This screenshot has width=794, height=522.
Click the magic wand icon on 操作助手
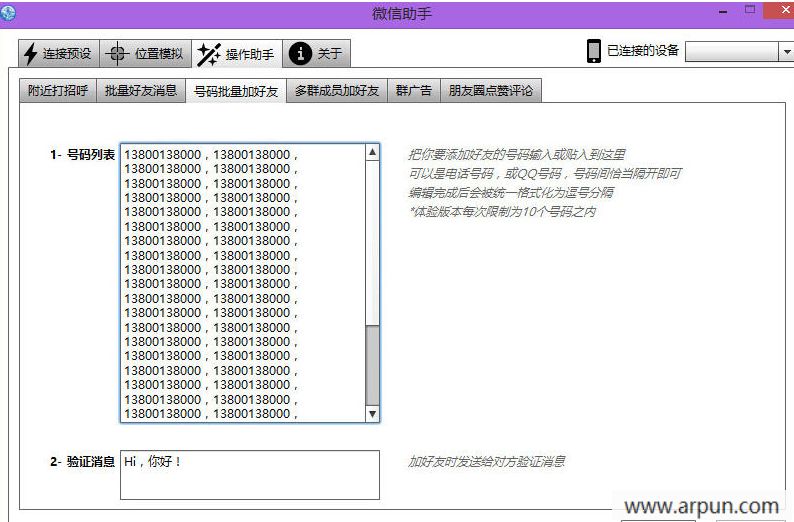[x=208, y=54]
